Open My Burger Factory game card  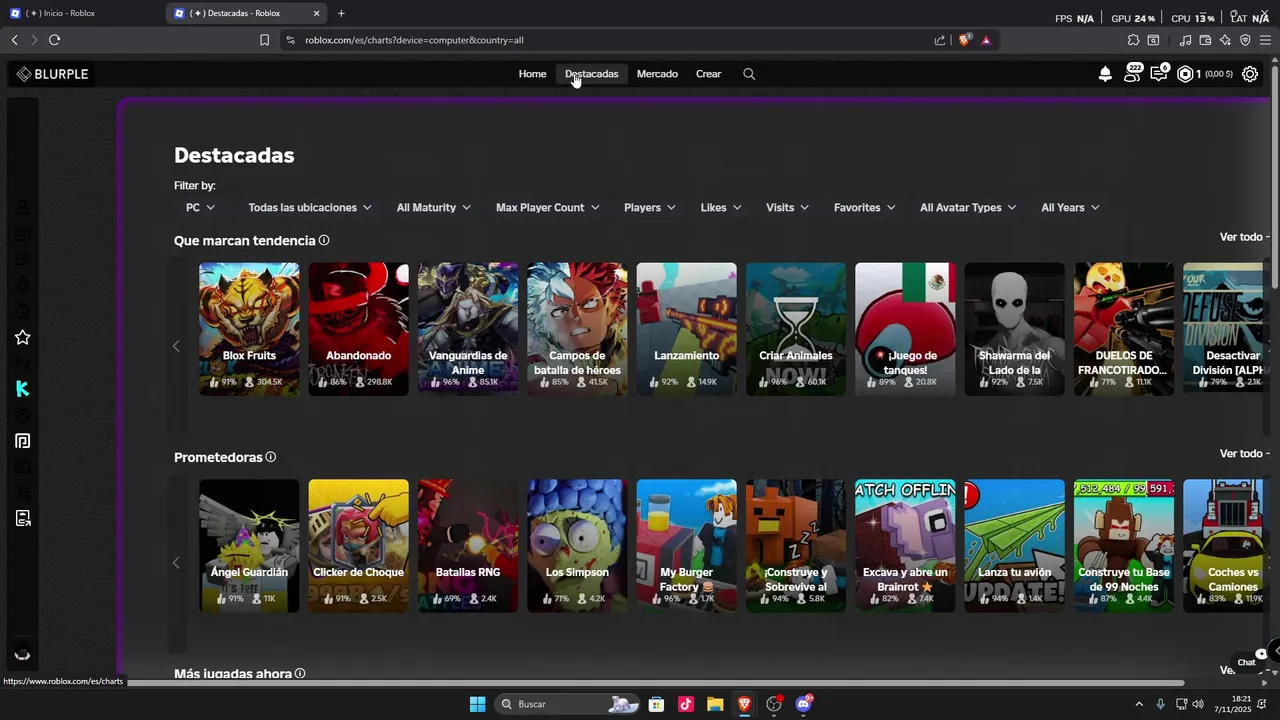click(x=686, y=546)
